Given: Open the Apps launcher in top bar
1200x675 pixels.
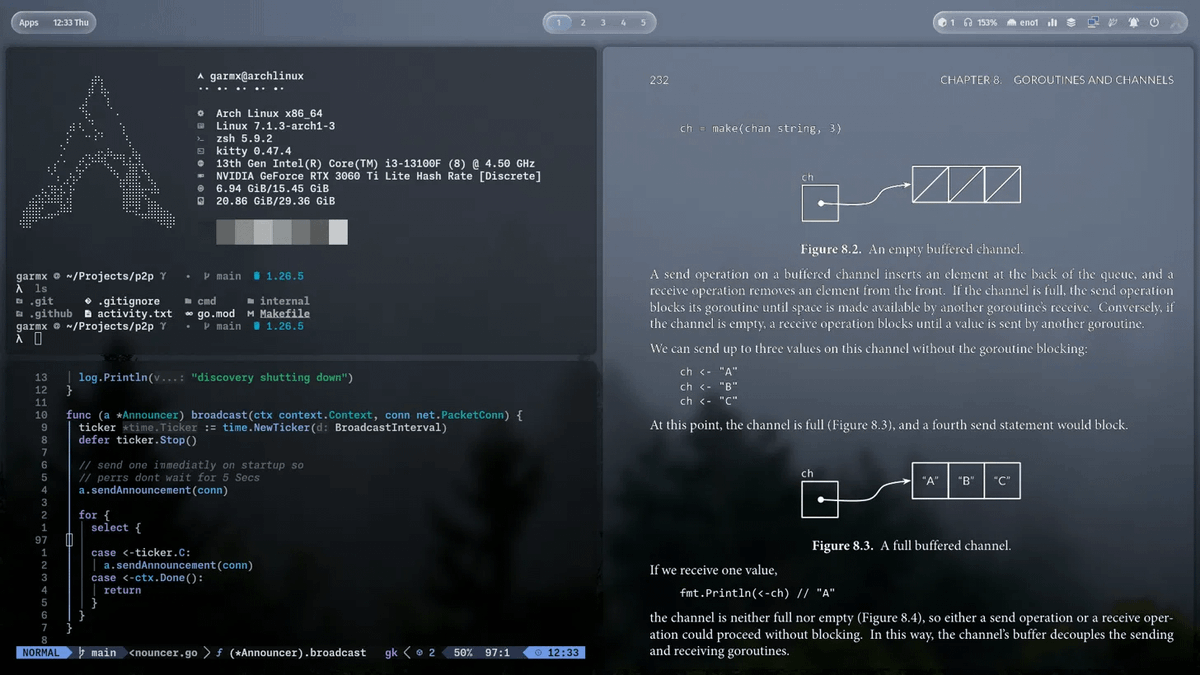Looking at the screenshot, I should point(29,22).
